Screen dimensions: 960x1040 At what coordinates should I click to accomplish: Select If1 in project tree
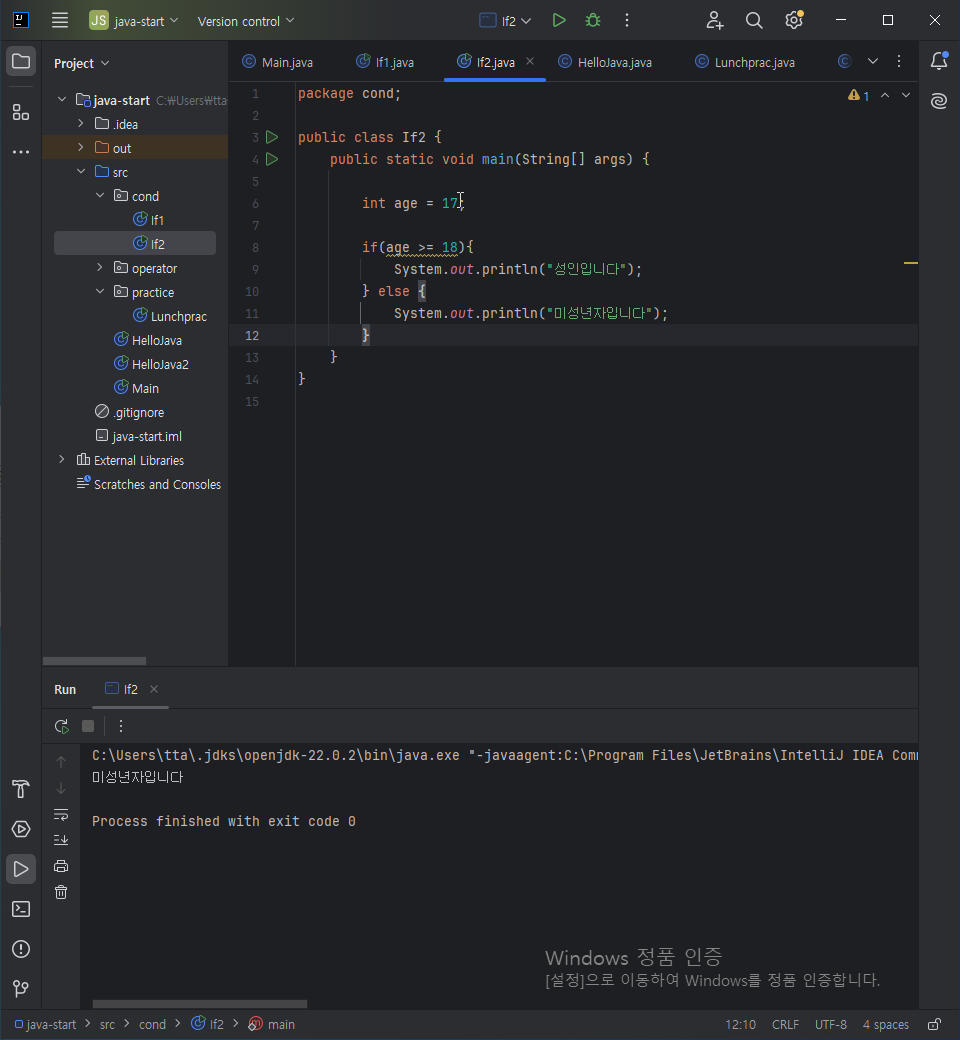tap(149, 220)
